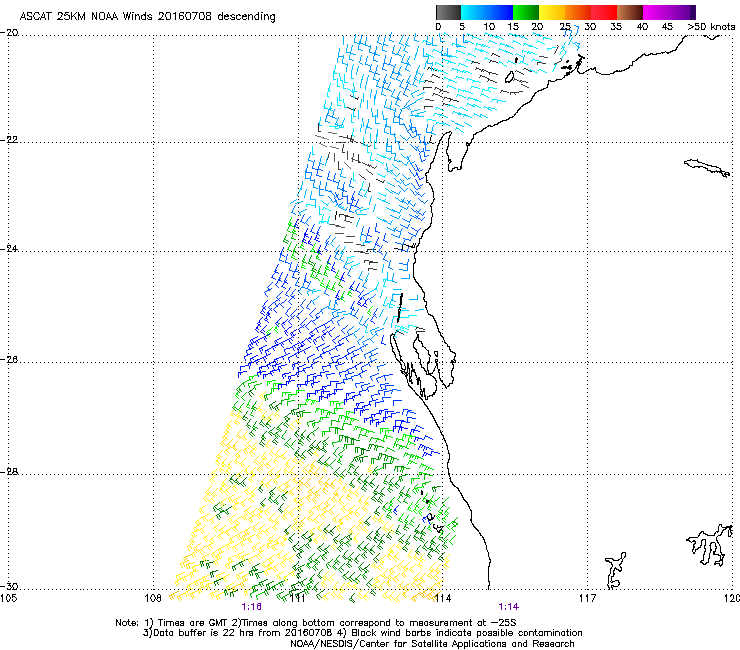
Task: Click the purple '1:14' swath time label
Action: click(508, 607)
